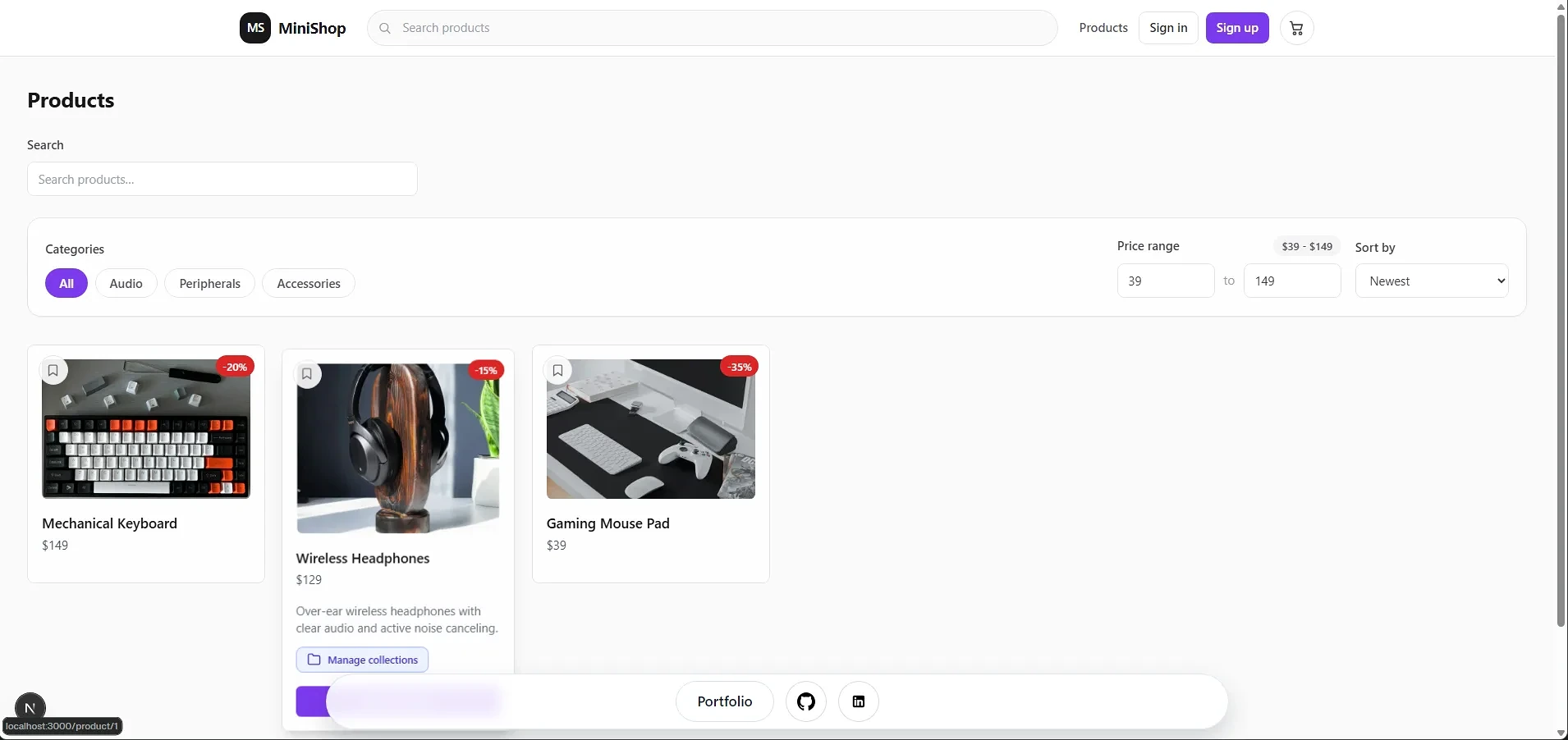Open the shopping cart icon
This screenshot has height=740, width=1568.
[x=1296, y=28]
